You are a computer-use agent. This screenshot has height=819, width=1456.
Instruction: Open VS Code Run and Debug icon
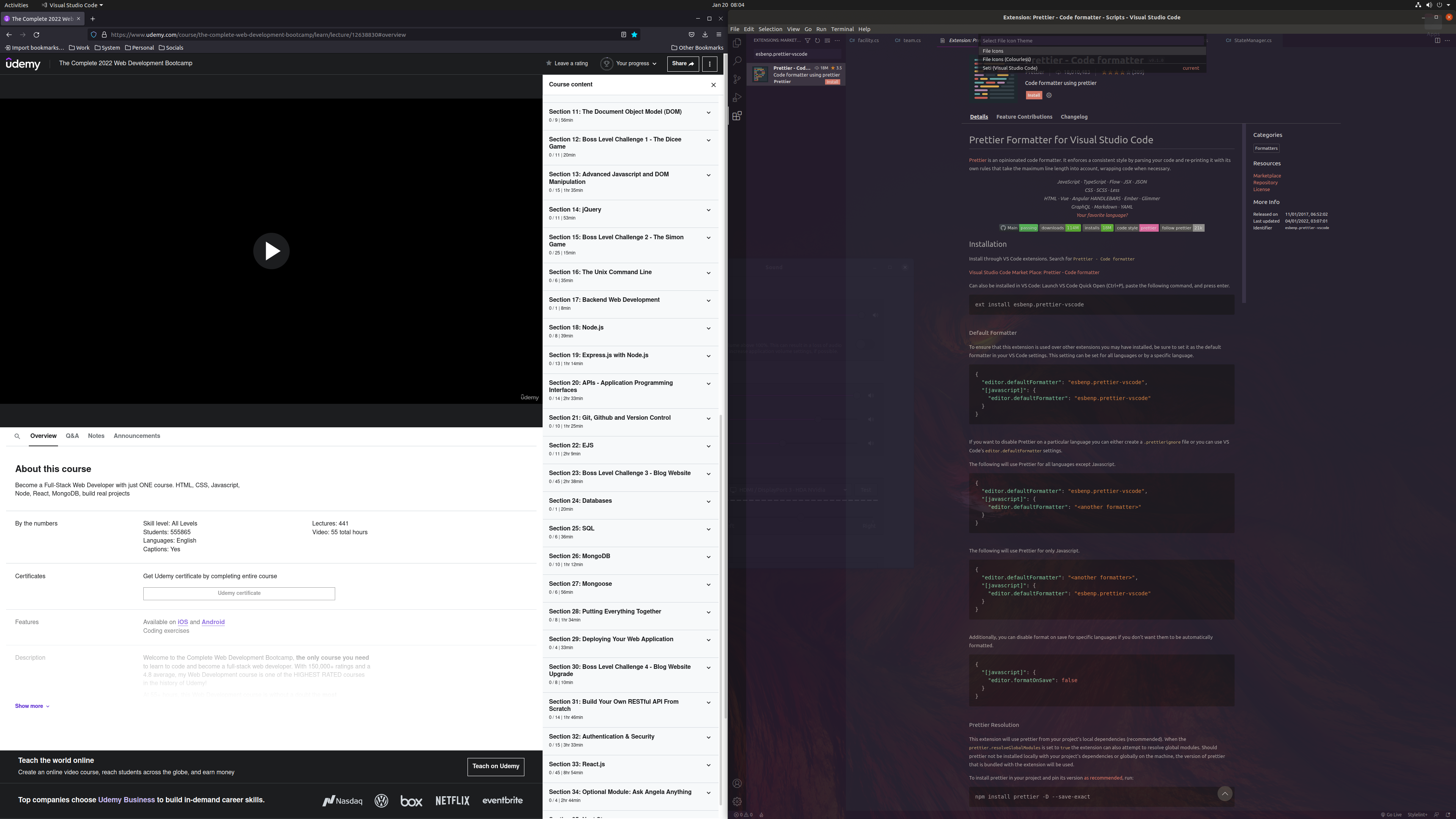(736, 98)
